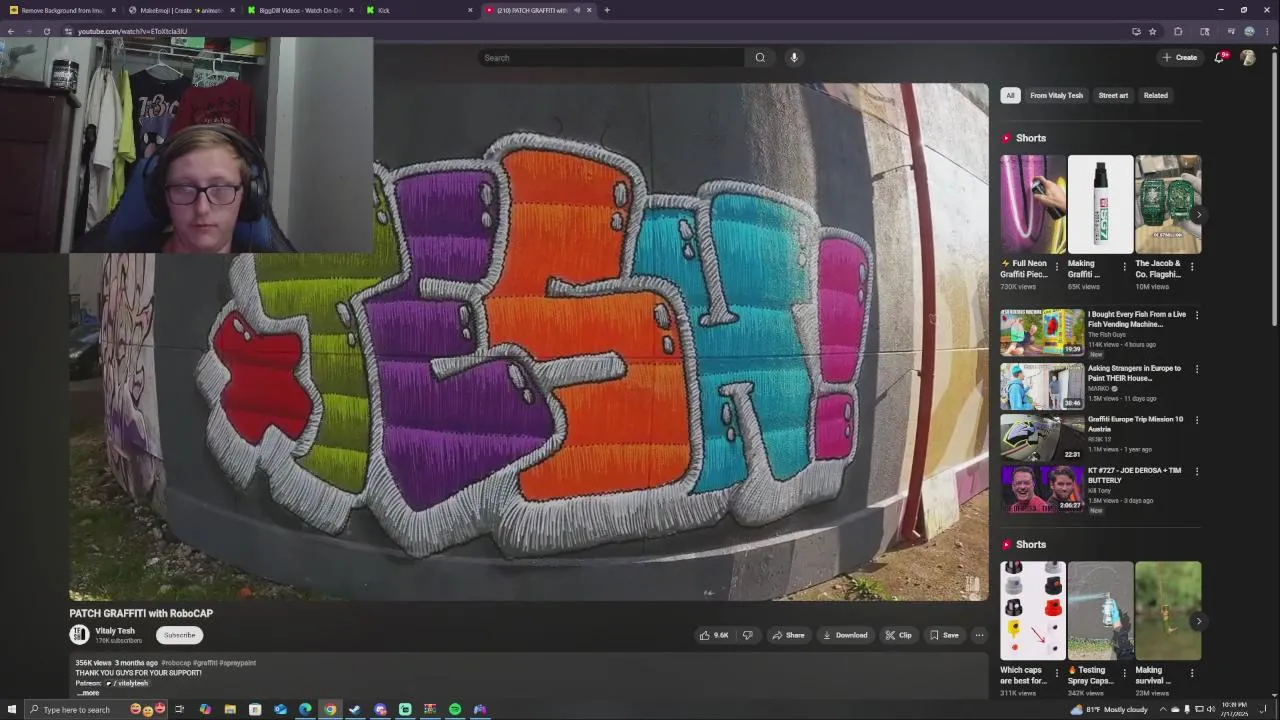Screen dimensions: 1280x720
Task: Bookmark this page with the star icon
Action: coord(1152,31)
